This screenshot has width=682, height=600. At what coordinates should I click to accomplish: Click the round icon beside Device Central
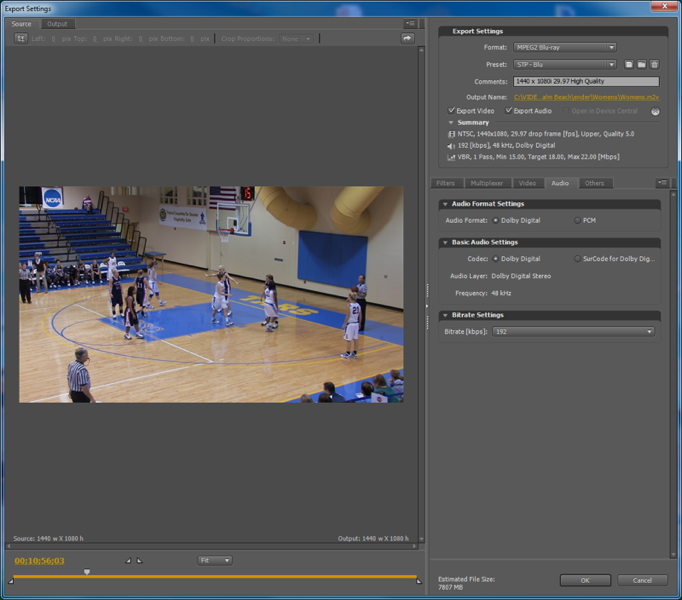pos(655,111)
